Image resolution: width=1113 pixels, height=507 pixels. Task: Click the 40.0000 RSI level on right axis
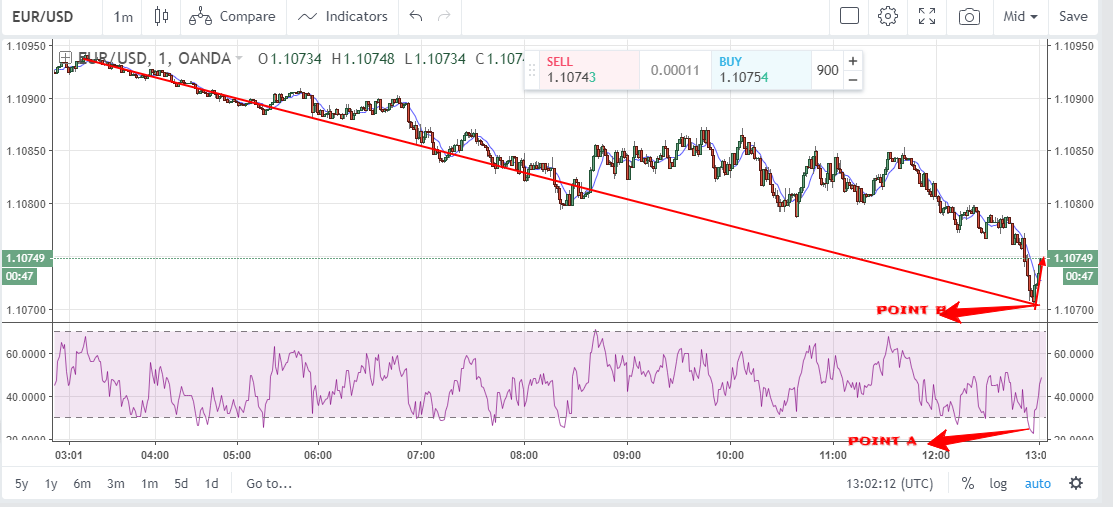pos(1075,397)
